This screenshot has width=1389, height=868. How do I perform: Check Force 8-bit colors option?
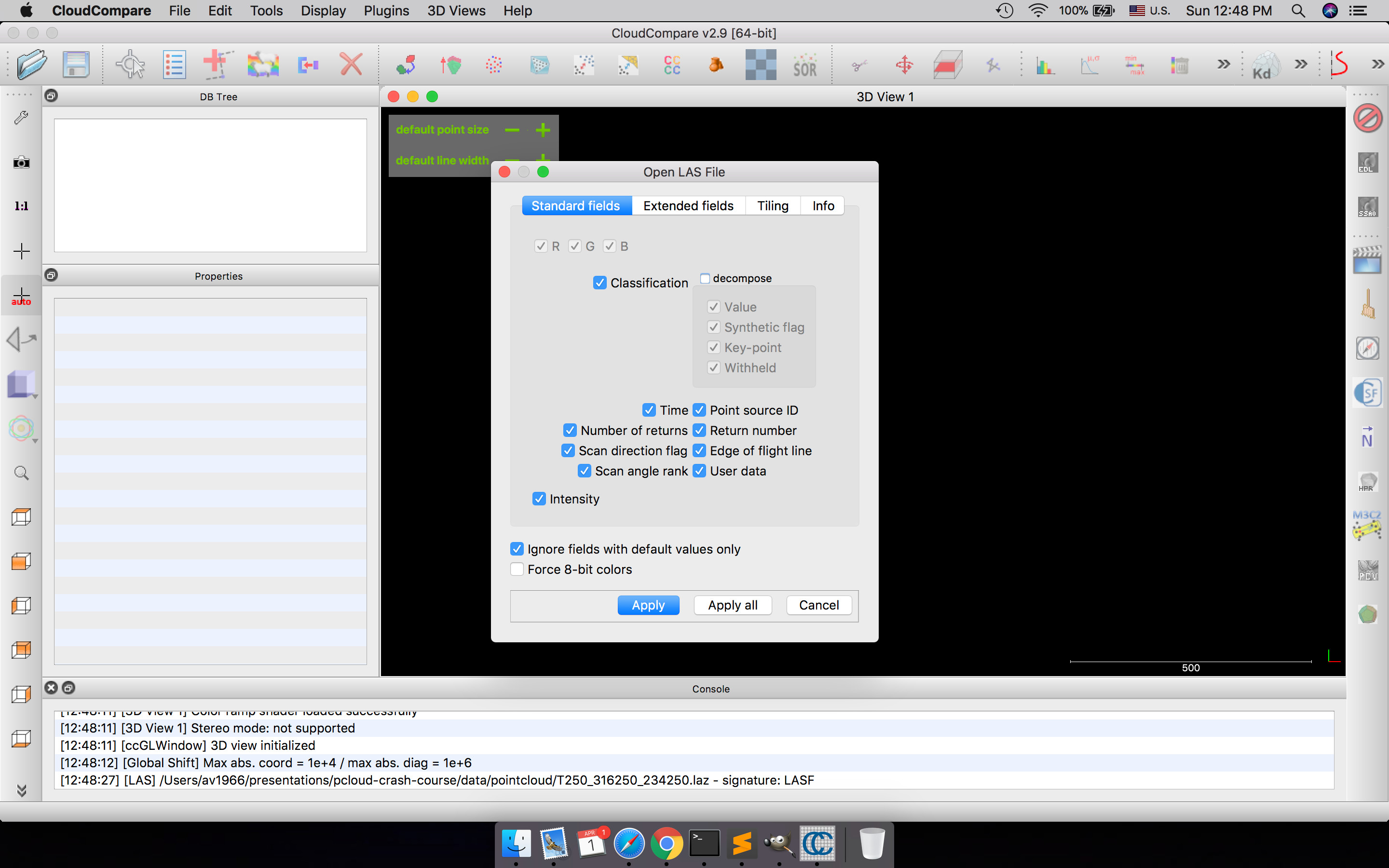click(x=517, y=570)
